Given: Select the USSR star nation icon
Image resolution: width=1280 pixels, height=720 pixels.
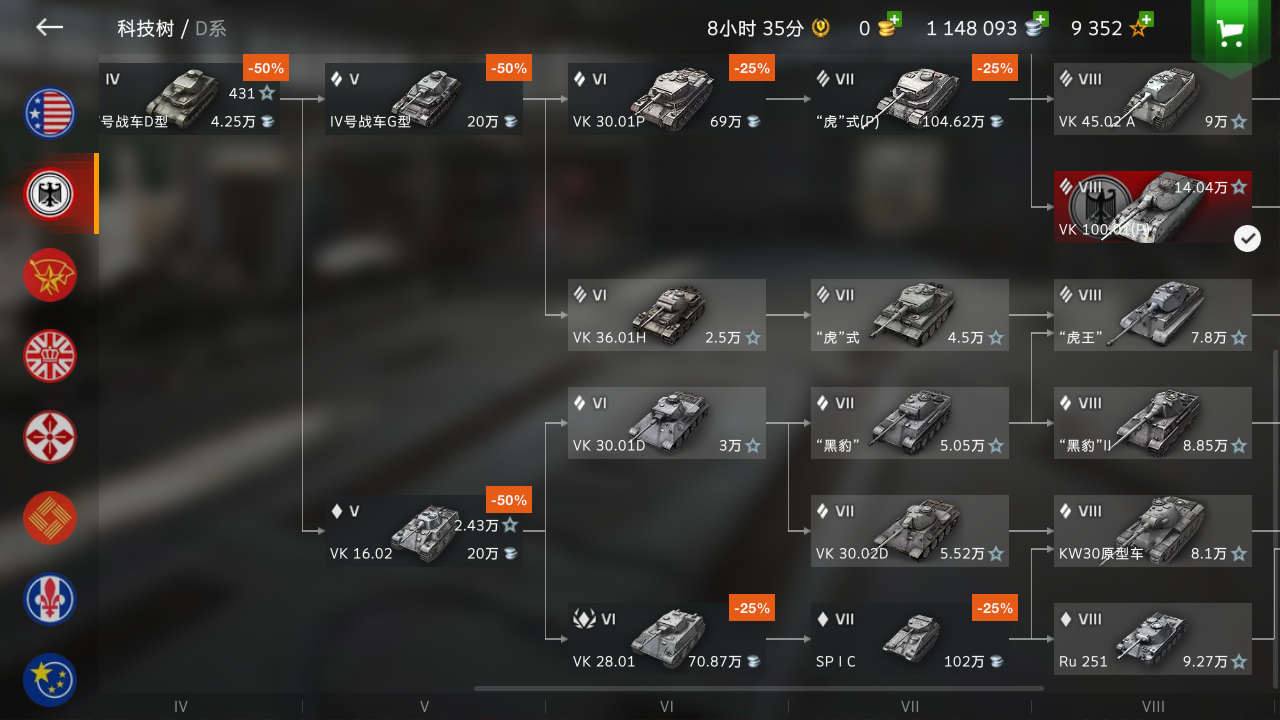Looking at the screenshot, I should click(x=50, y=275).
